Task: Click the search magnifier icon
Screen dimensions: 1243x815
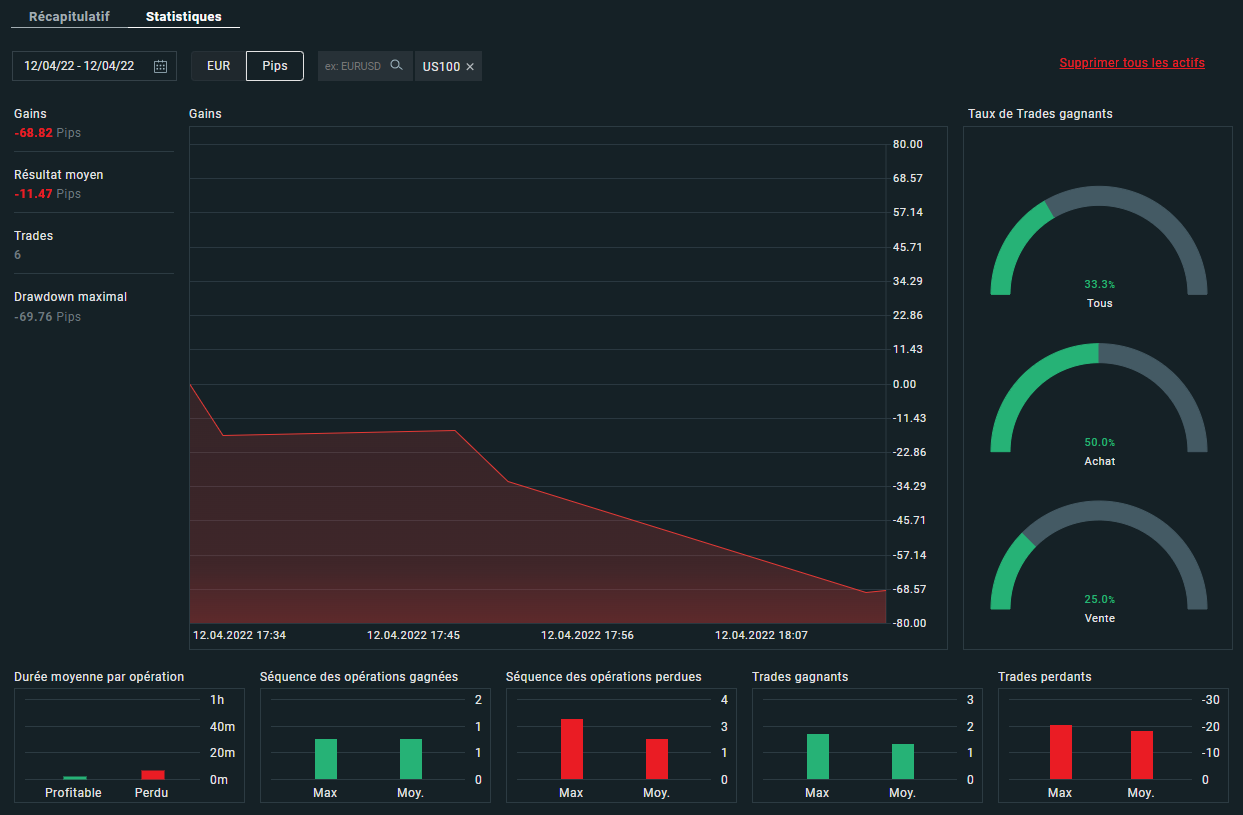Action: click(397, 66)
